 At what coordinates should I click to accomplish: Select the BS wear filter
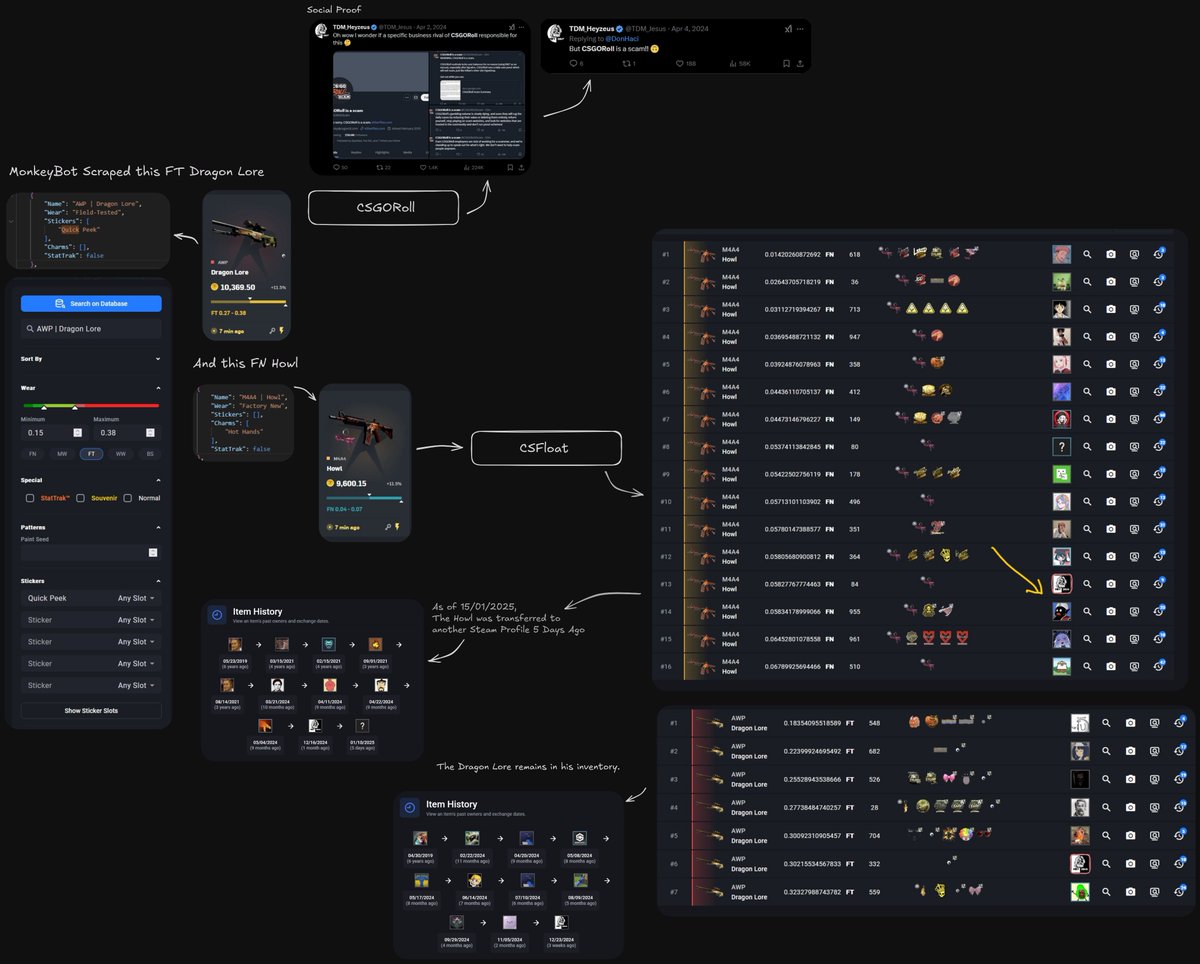[149, 454]
